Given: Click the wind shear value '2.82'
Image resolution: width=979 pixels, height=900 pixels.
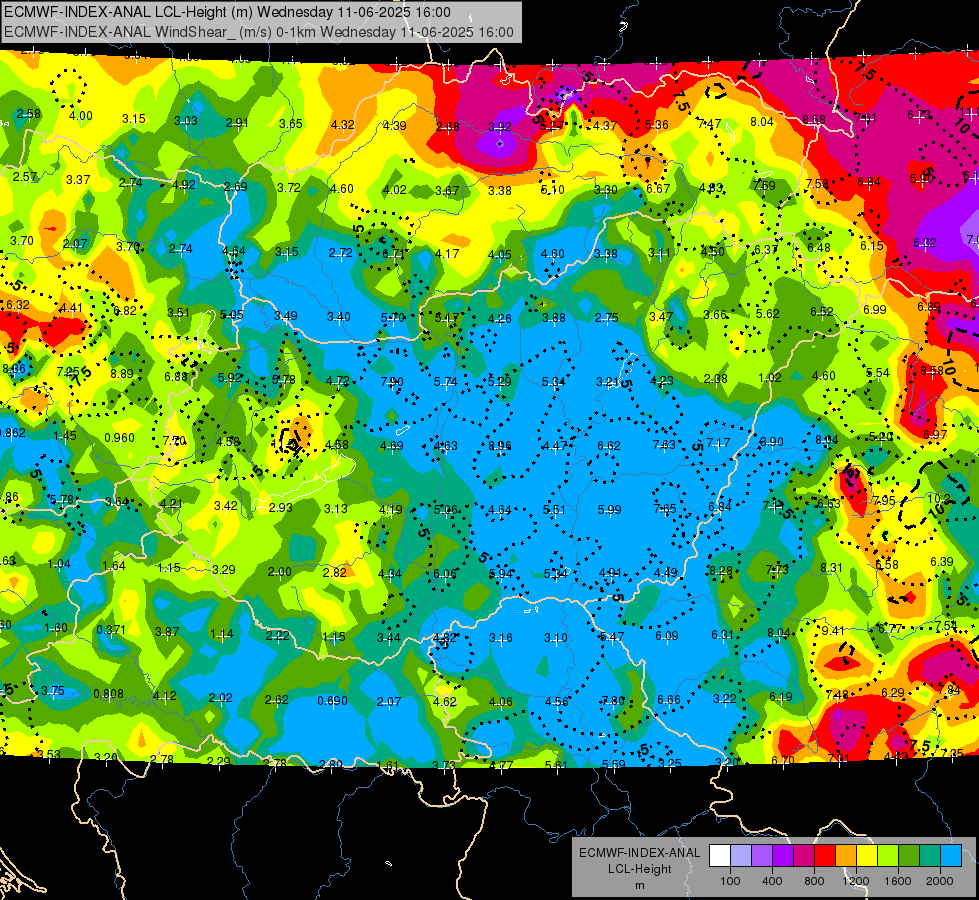Looking at the screenshot, I should tap(335, 572).
